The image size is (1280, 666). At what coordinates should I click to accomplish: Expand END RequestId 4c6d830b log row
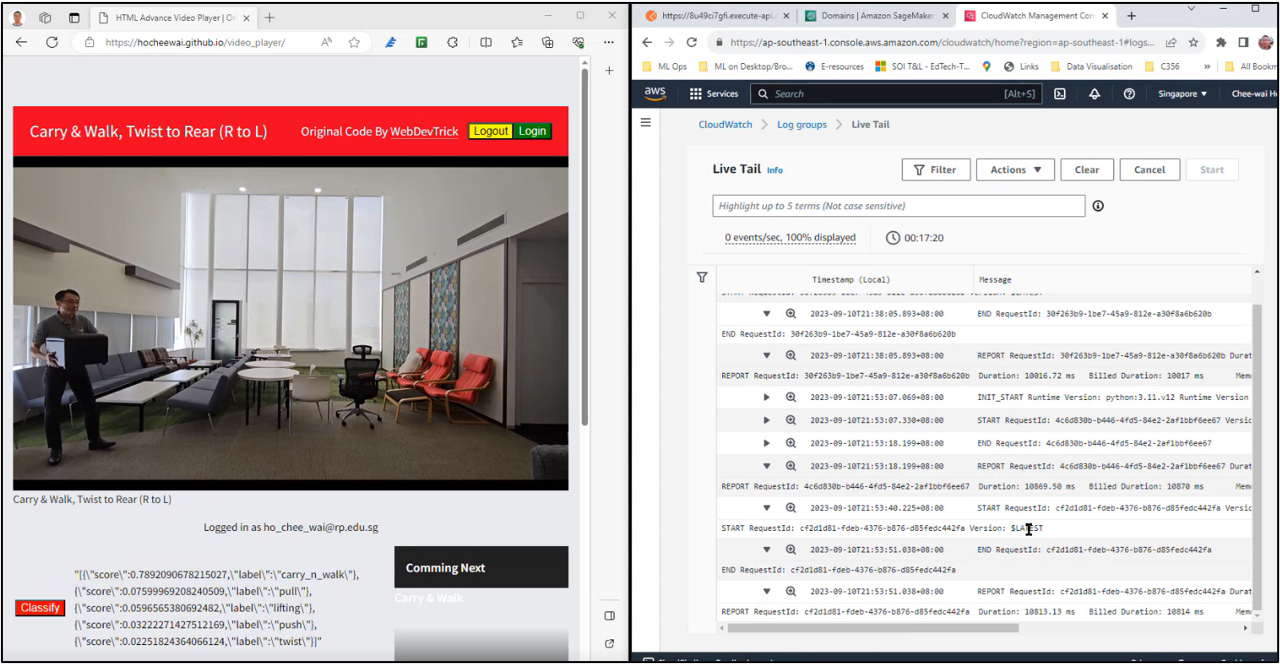pyautogui.click(x=767, y=443)
